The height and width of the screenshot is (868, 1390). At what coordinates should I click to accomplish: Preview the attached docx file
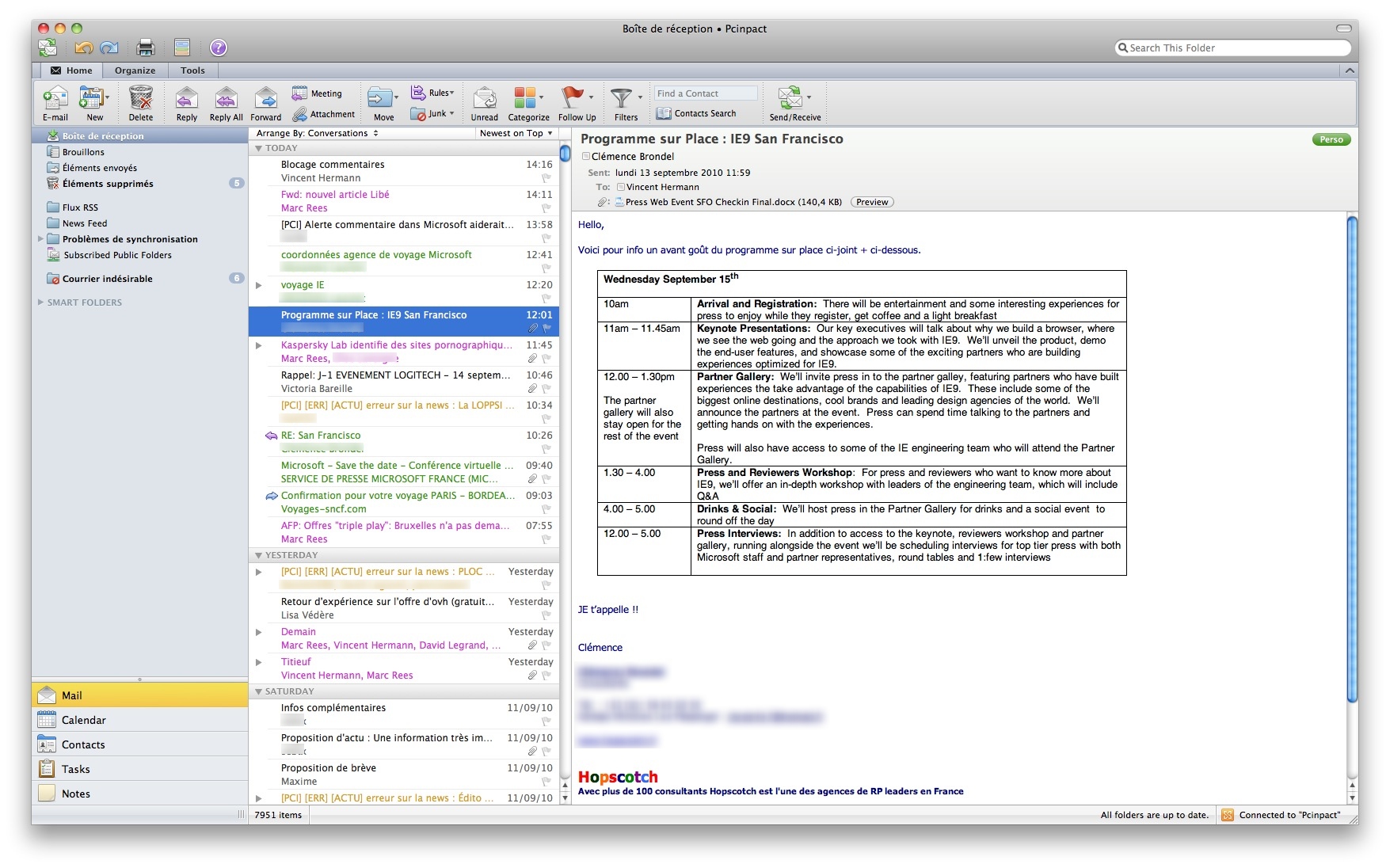872,202
